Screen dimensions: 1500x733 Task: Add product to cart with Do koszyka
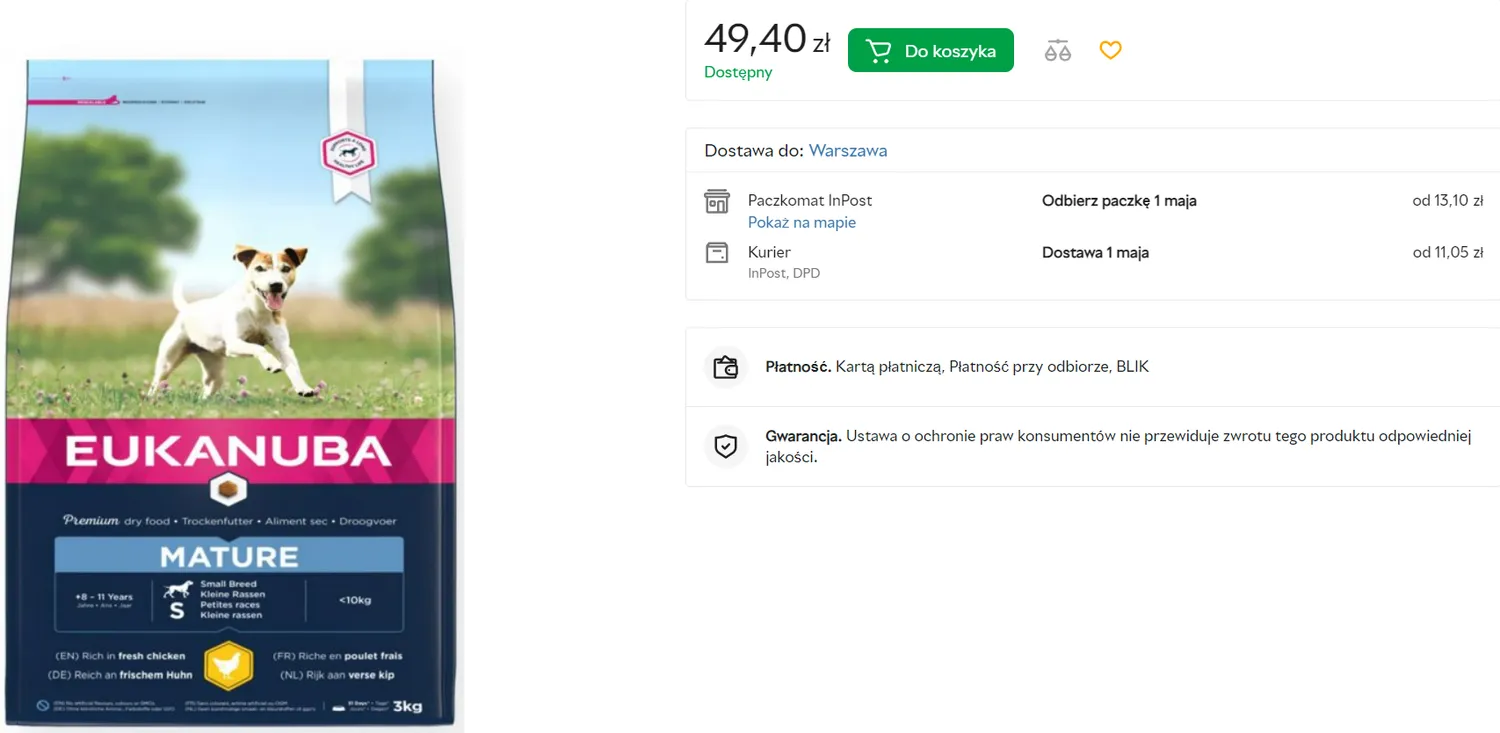click(930, 50)
